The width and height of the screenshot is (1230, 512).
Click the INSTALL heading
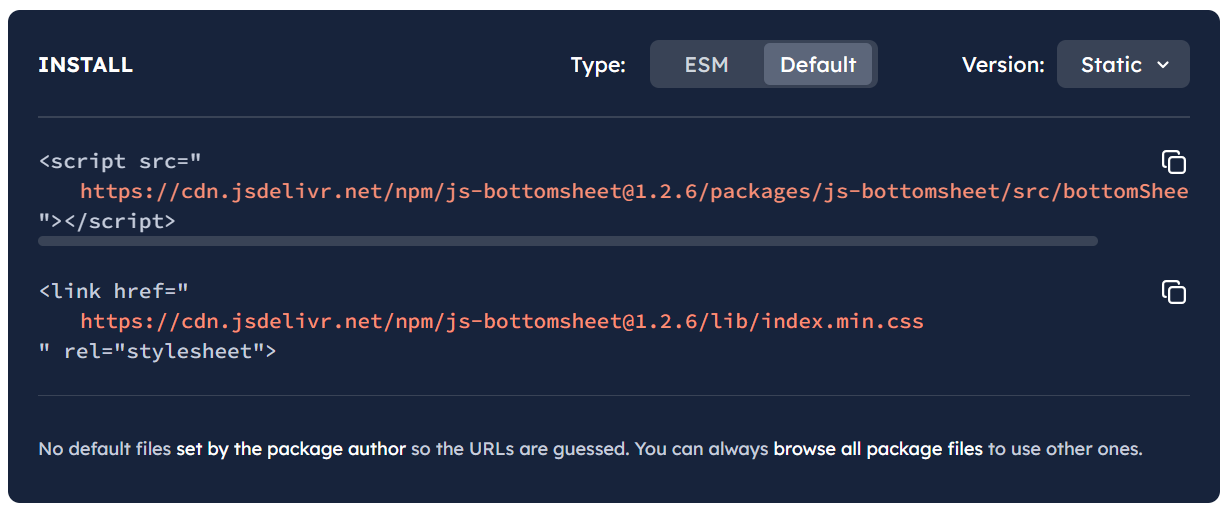[85, 65]
